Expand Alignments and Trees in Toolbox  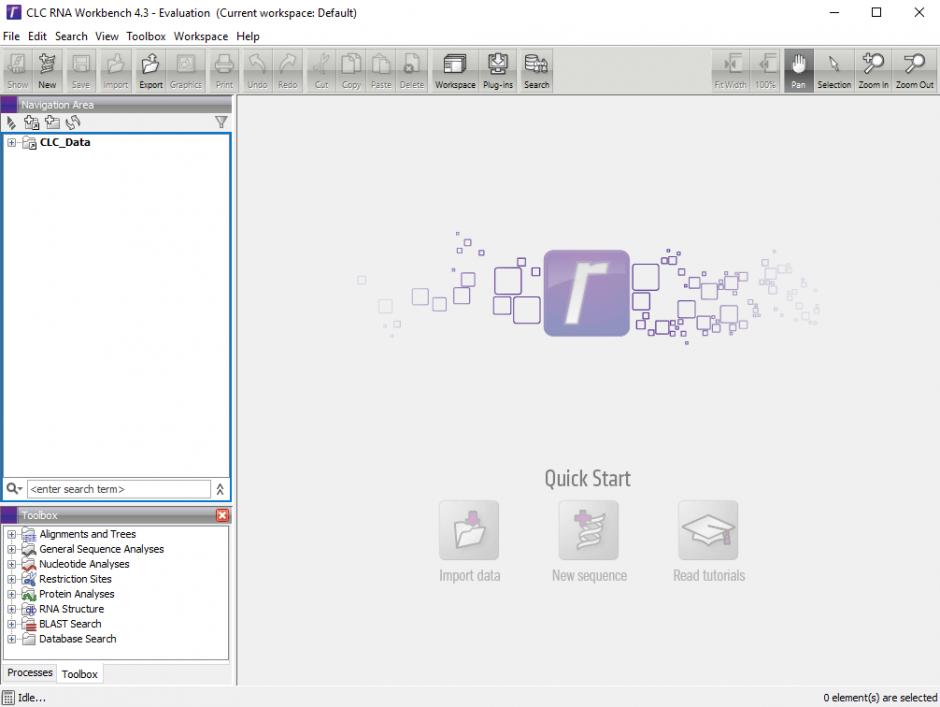[x=11, y=534]
